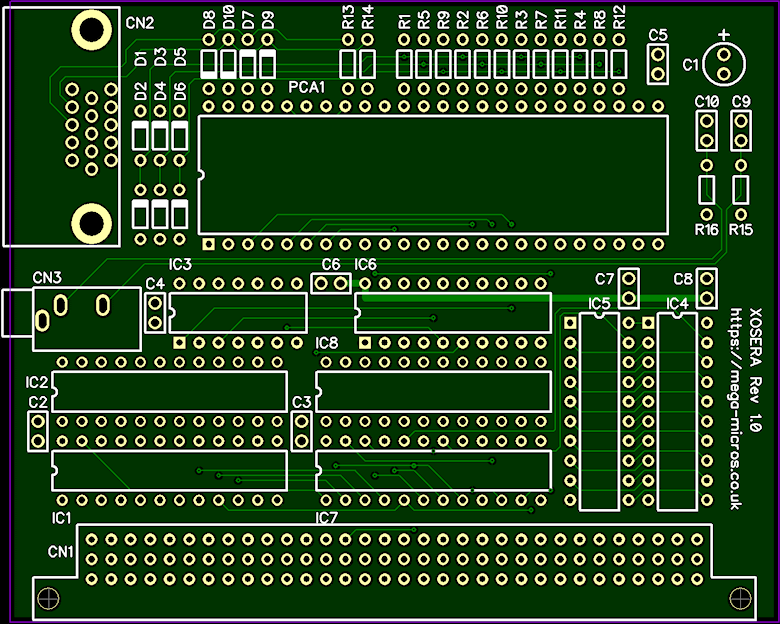
Task: Select the IC4 chip footprint
Action: pos(677,412)
